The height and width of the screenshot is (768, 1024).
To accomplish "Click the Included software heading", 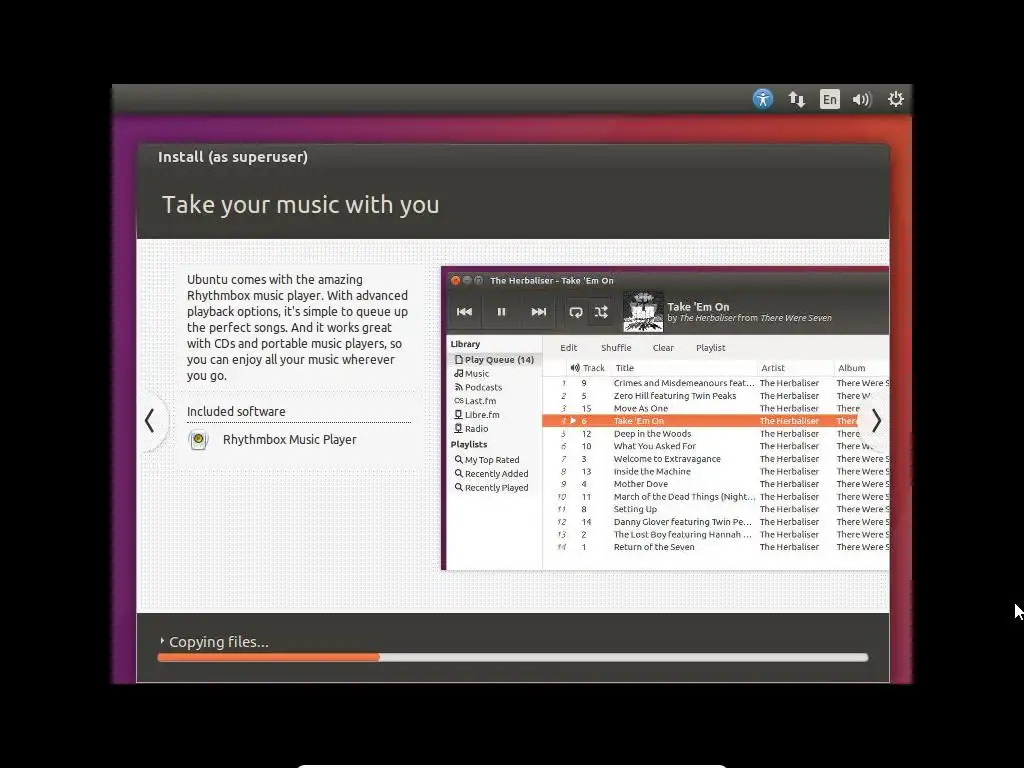I will [236, 411].
